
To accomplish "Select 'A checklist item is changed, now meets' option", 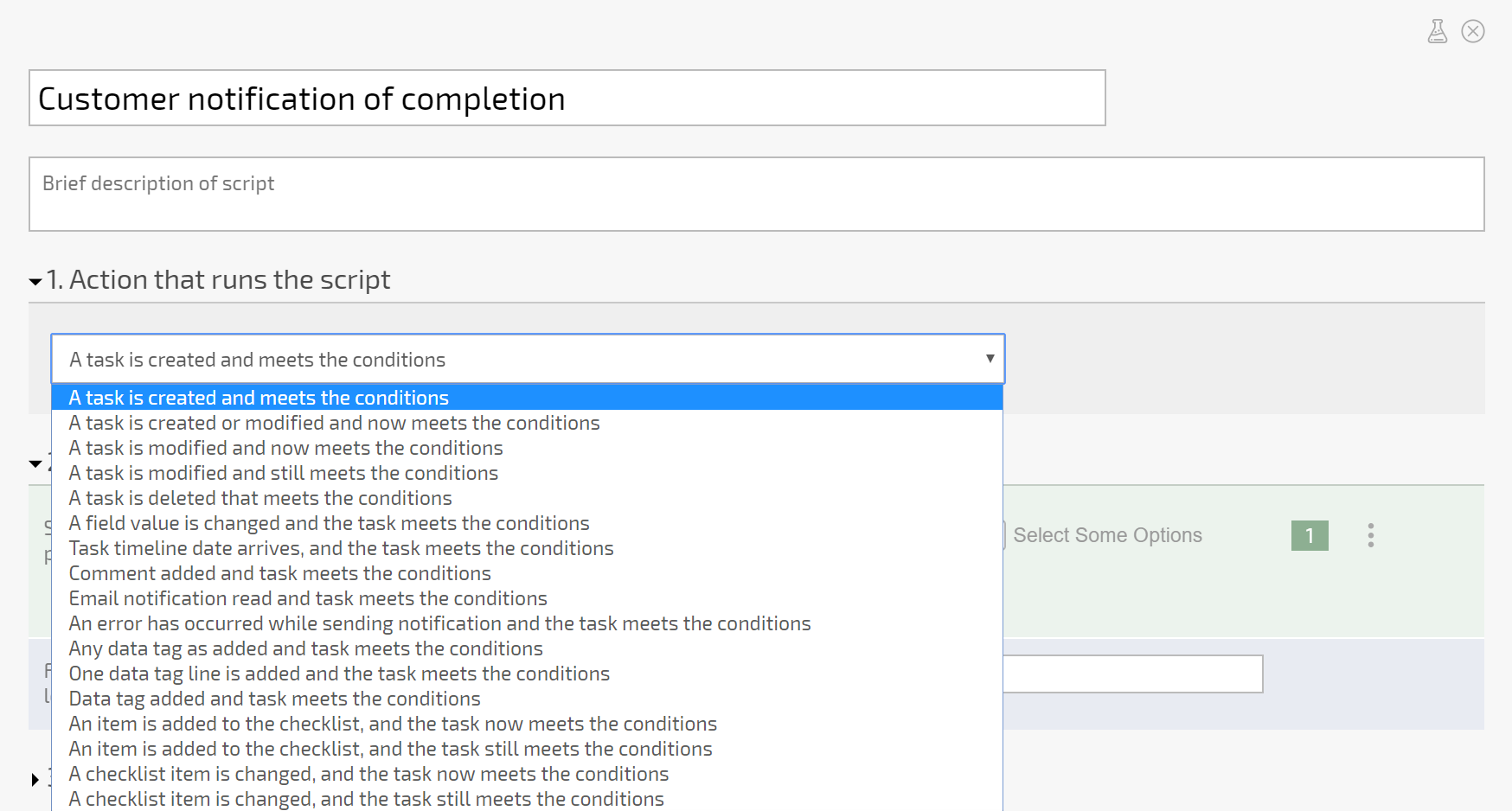I will tap(368, 774).
